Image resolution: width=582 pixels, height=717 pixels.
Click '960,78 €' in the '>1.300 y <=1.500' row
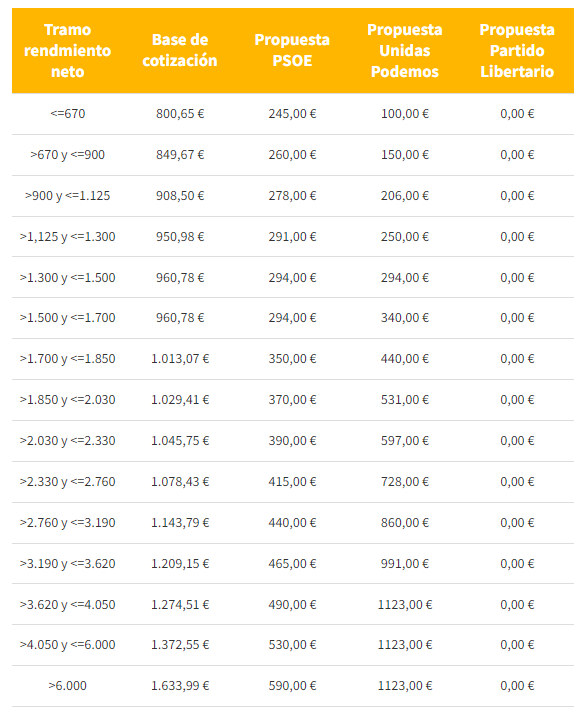180,278
